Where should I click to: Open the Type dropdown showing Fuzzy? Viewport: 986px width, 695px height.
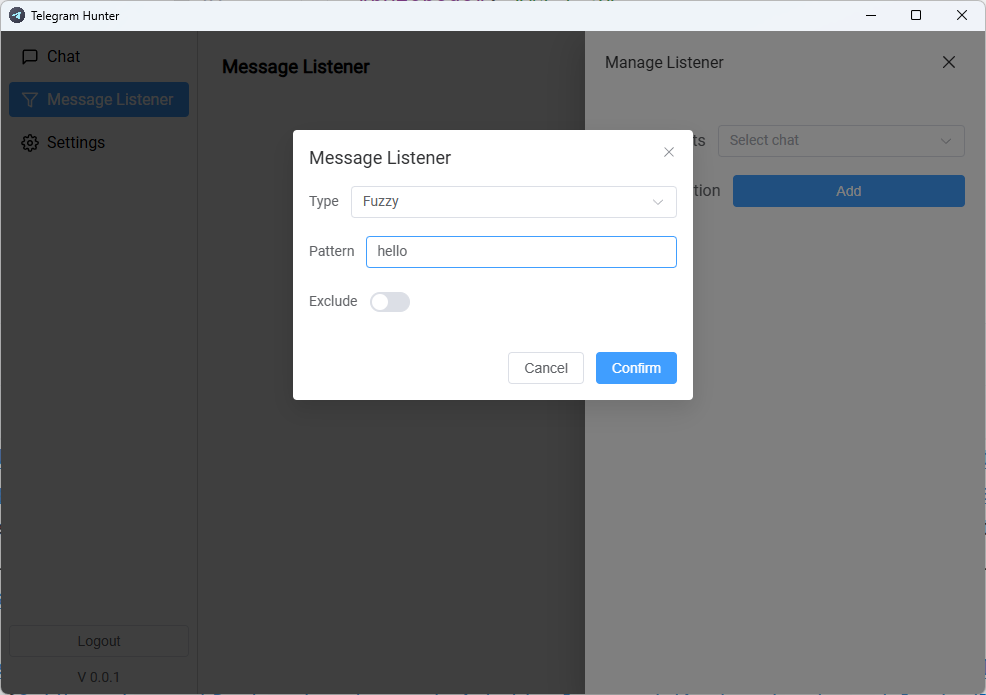click(x=513, y=202)
